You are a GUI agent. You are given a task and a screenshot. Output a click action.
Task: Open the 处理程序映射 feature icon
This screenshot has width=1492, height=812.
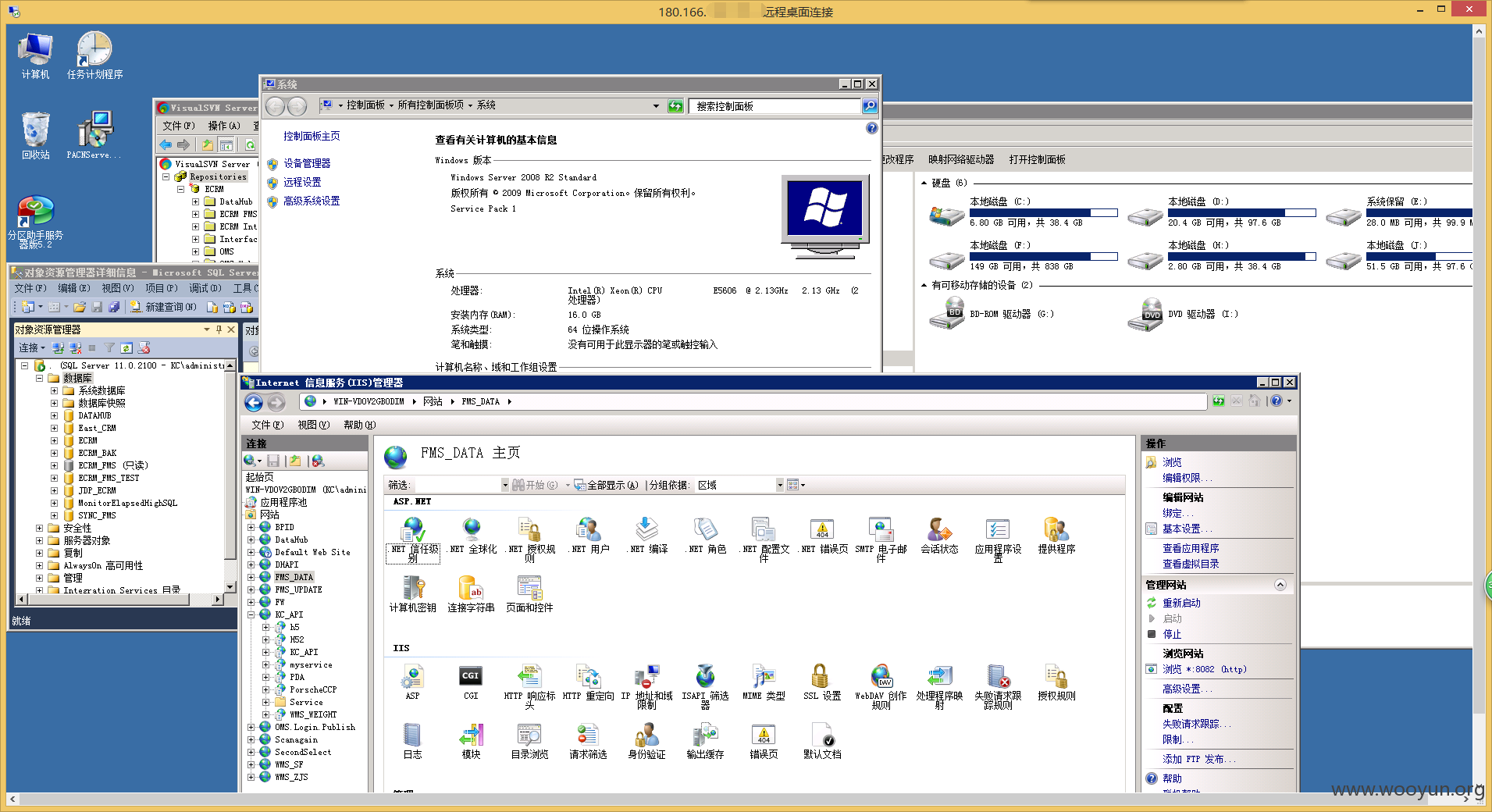tap(939, 686)
